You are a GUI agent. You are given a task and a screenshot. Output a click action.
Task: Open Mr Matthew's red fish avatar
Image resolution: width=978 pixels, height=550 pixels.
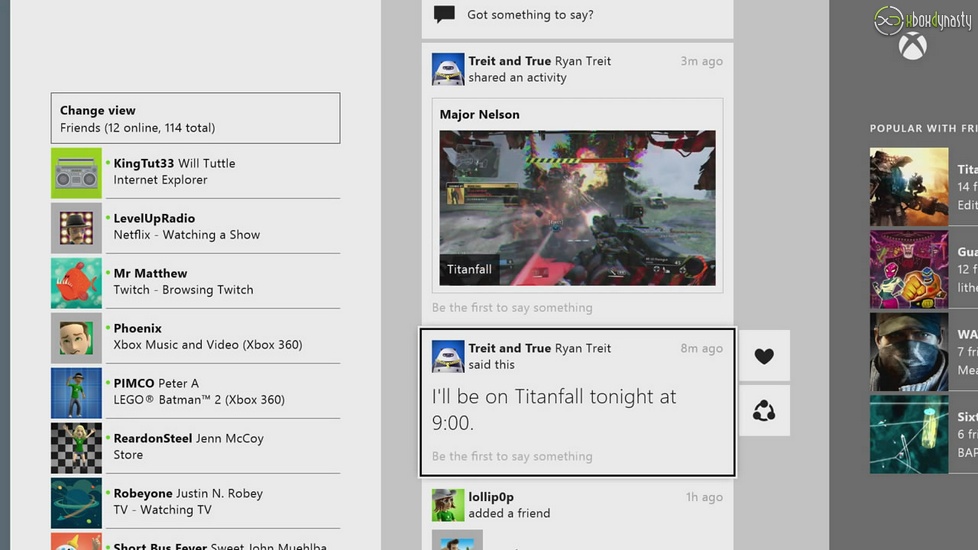pyautogui.click(x=76, y=283)
